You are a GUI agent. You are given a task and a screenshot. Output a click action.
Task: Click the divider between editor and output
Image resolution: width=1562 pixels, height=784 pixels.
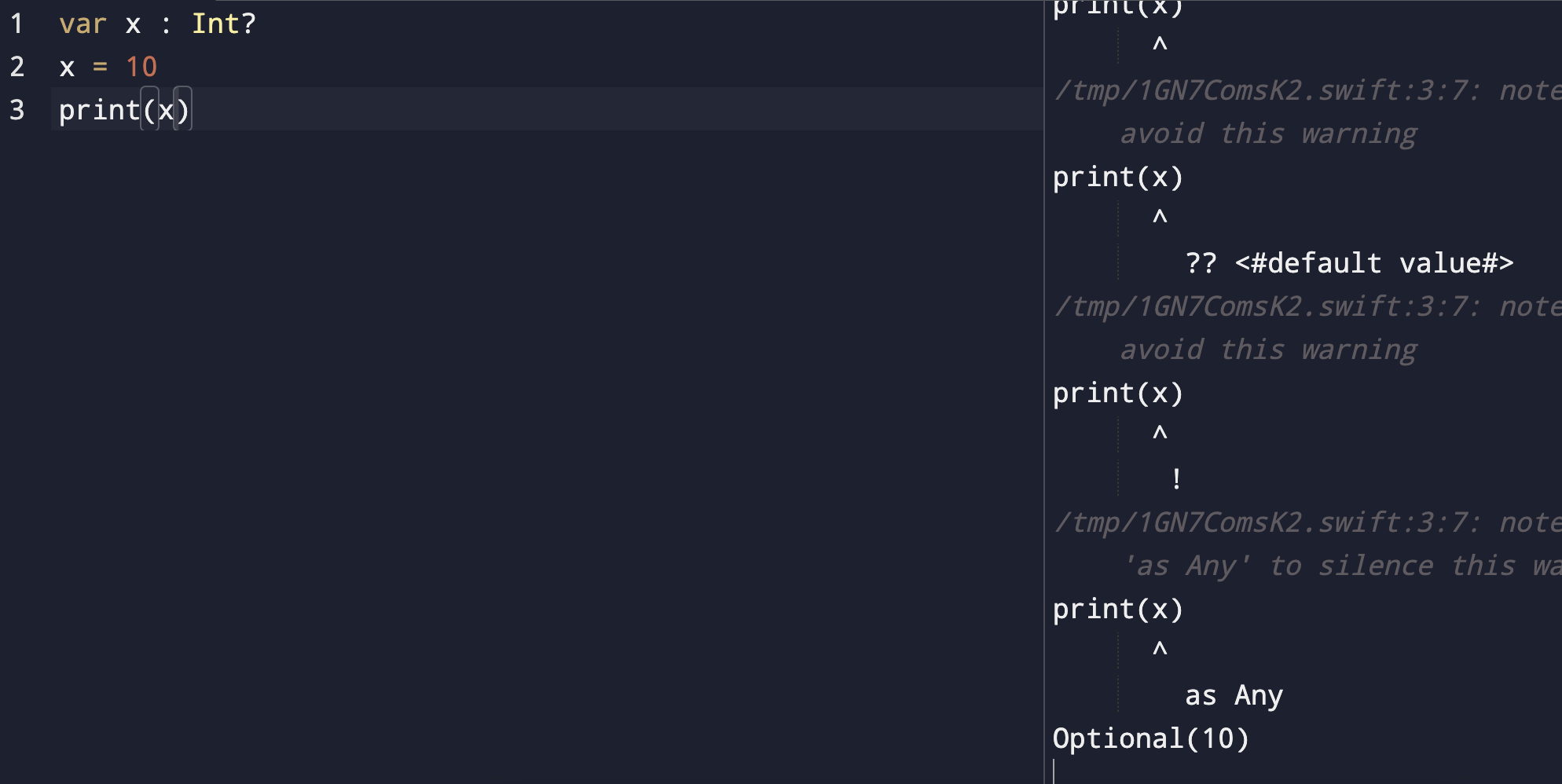pos(1044,392)
